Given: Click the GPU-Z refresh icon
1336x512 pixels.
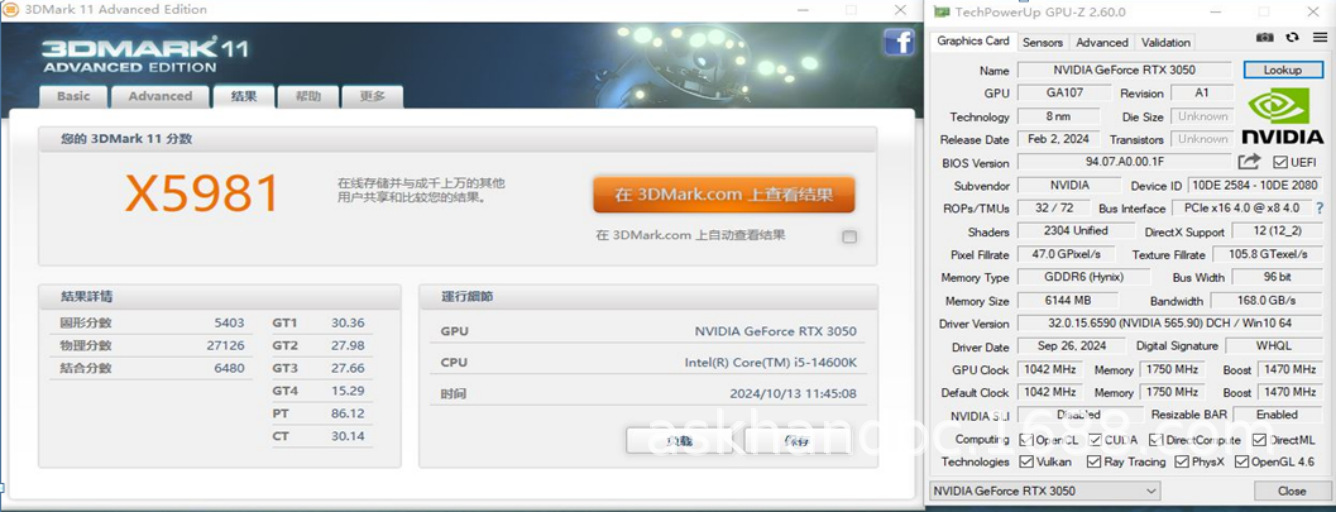Looking at the screenshot, I should [x=1292, y=37].
